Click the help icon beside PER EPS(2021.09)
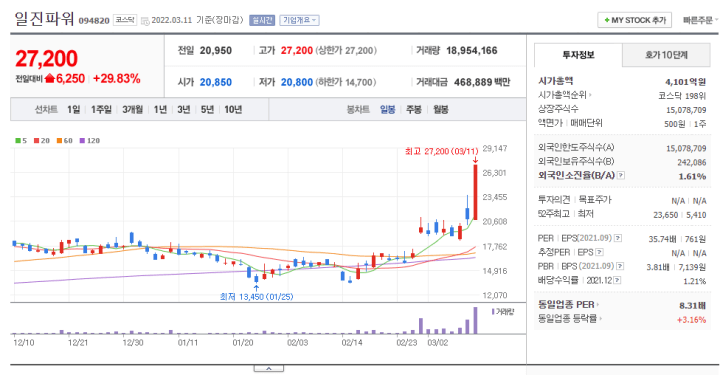Image resolution: width=720 pixels, height=375 pixels. (x=618, y=238)
